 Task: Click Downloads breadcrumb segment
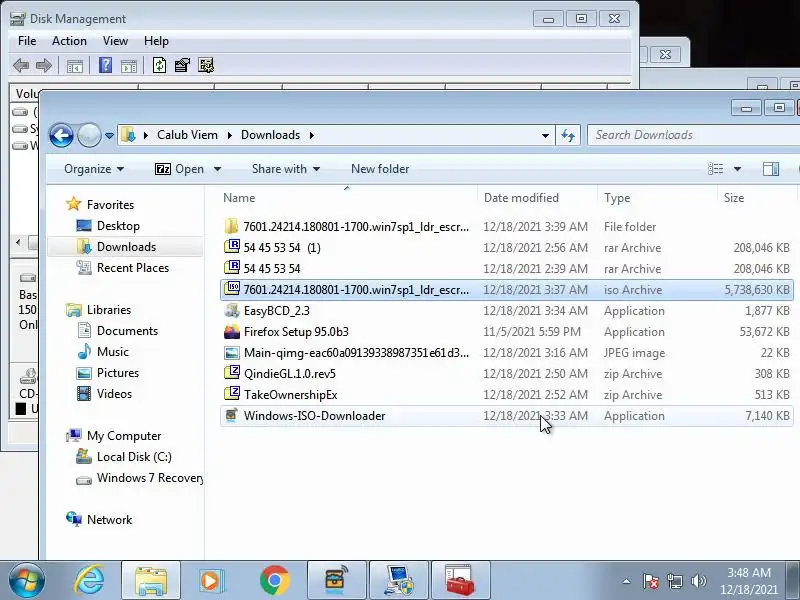270,135
